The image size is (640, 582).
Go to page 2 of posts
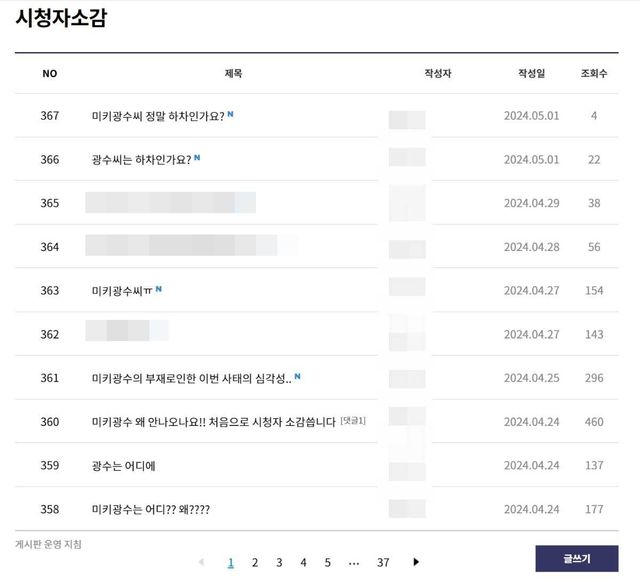pyautogui.click(x=255, y=562)
